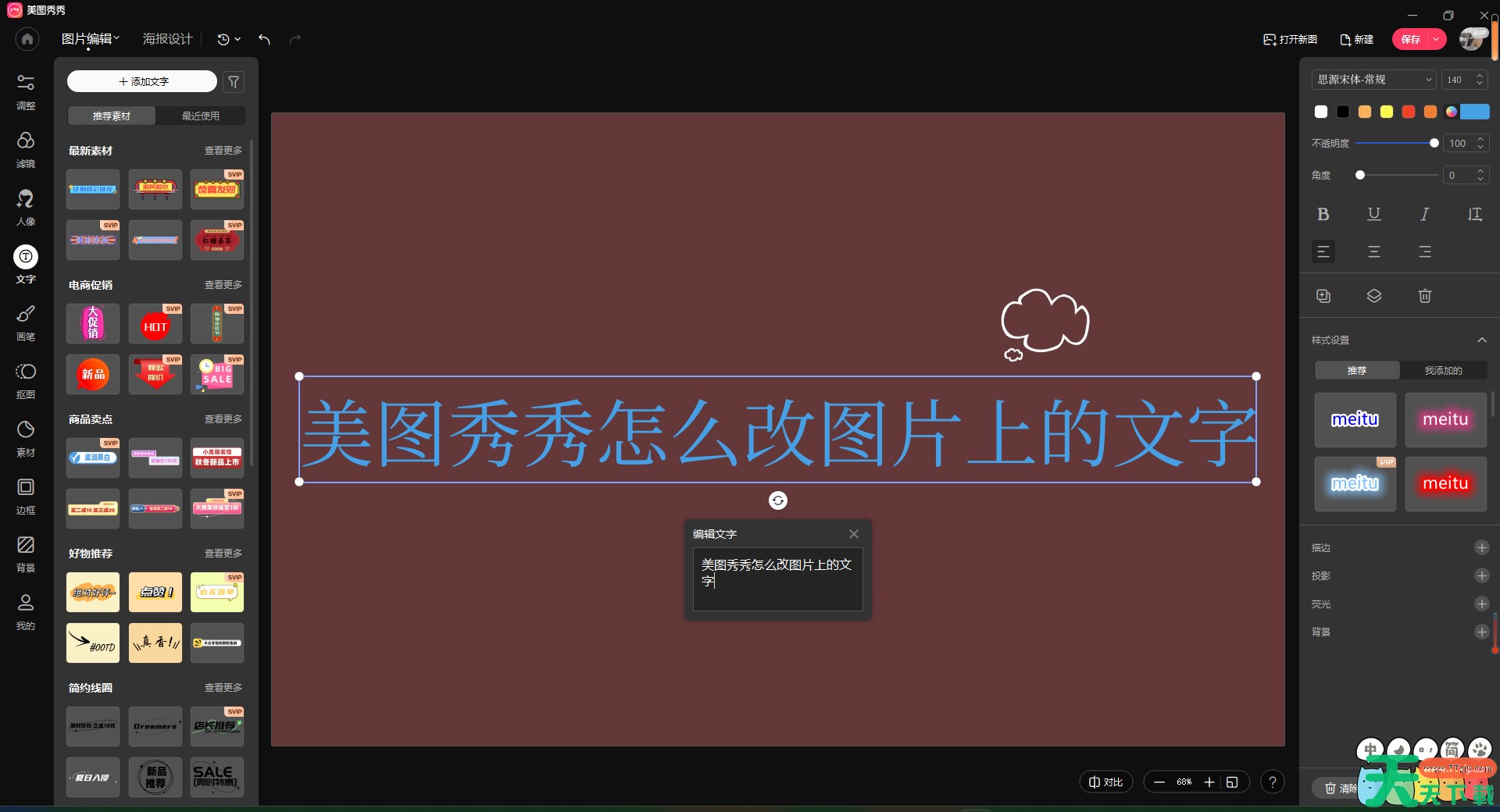Open the 抠图 (Cutout) tool
Viewport: 1500px width, 812px height.
26,379
